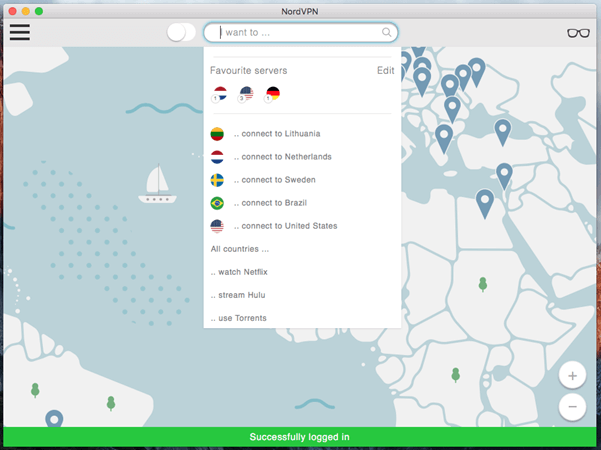Select use Torrents option
The height and width of the screenshot is (450, 601).
coord(238,318)
